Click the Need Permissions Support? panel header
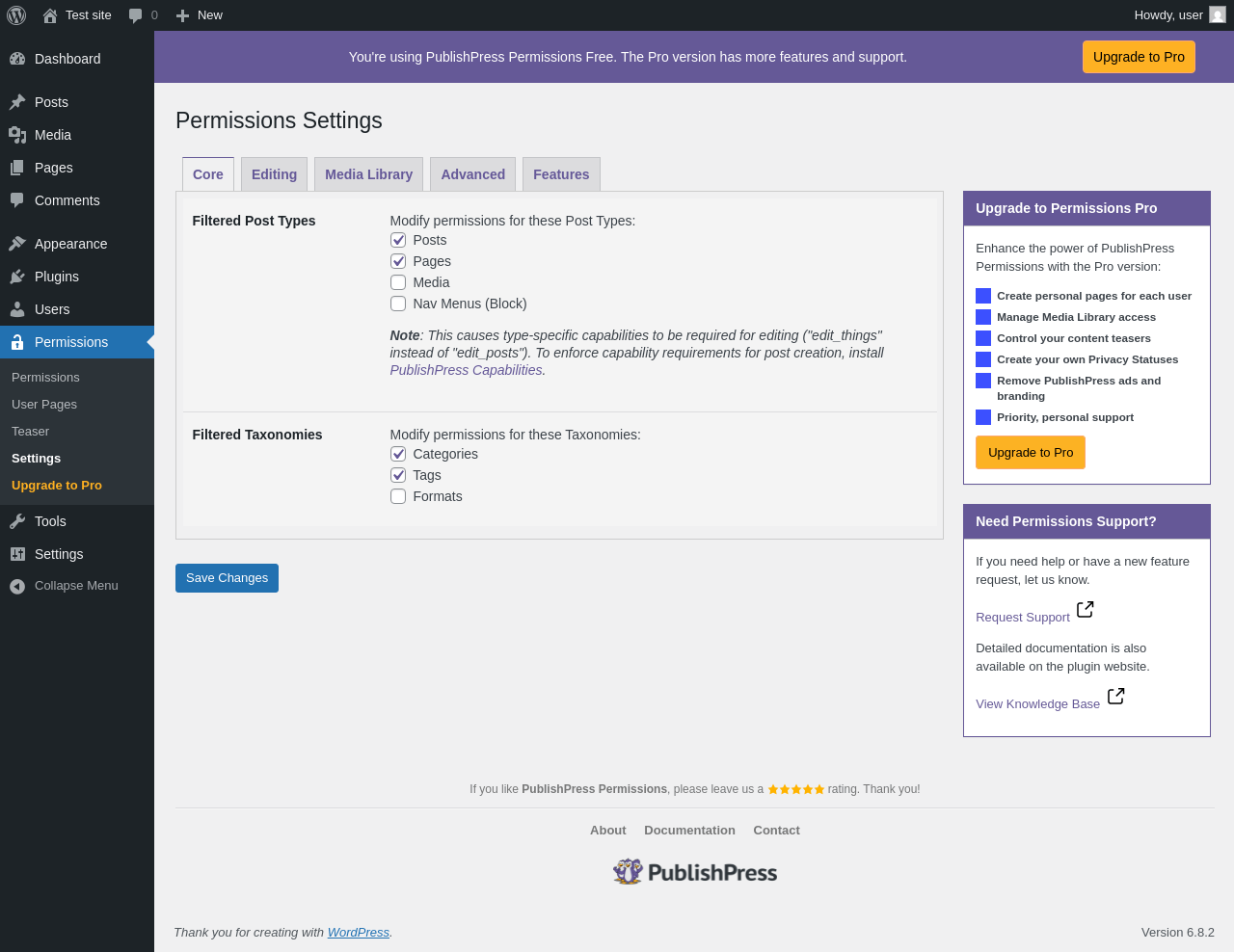 point(1086,521)
